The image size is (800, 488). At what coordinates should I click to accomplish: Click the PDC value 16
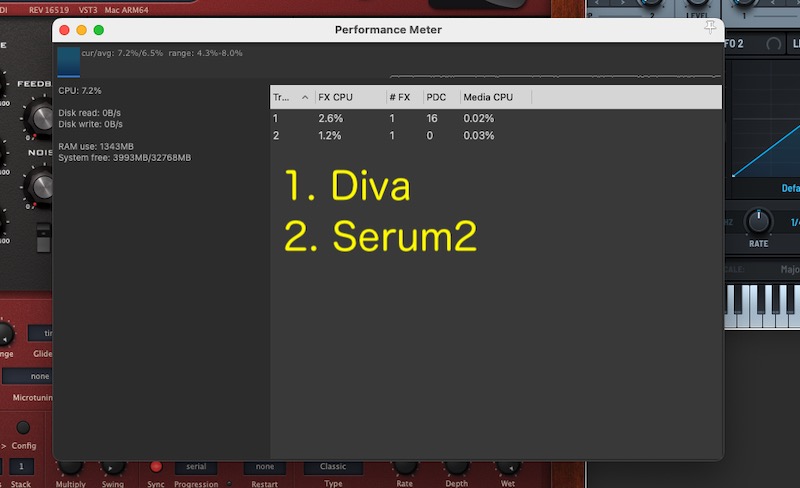point(432,118)
